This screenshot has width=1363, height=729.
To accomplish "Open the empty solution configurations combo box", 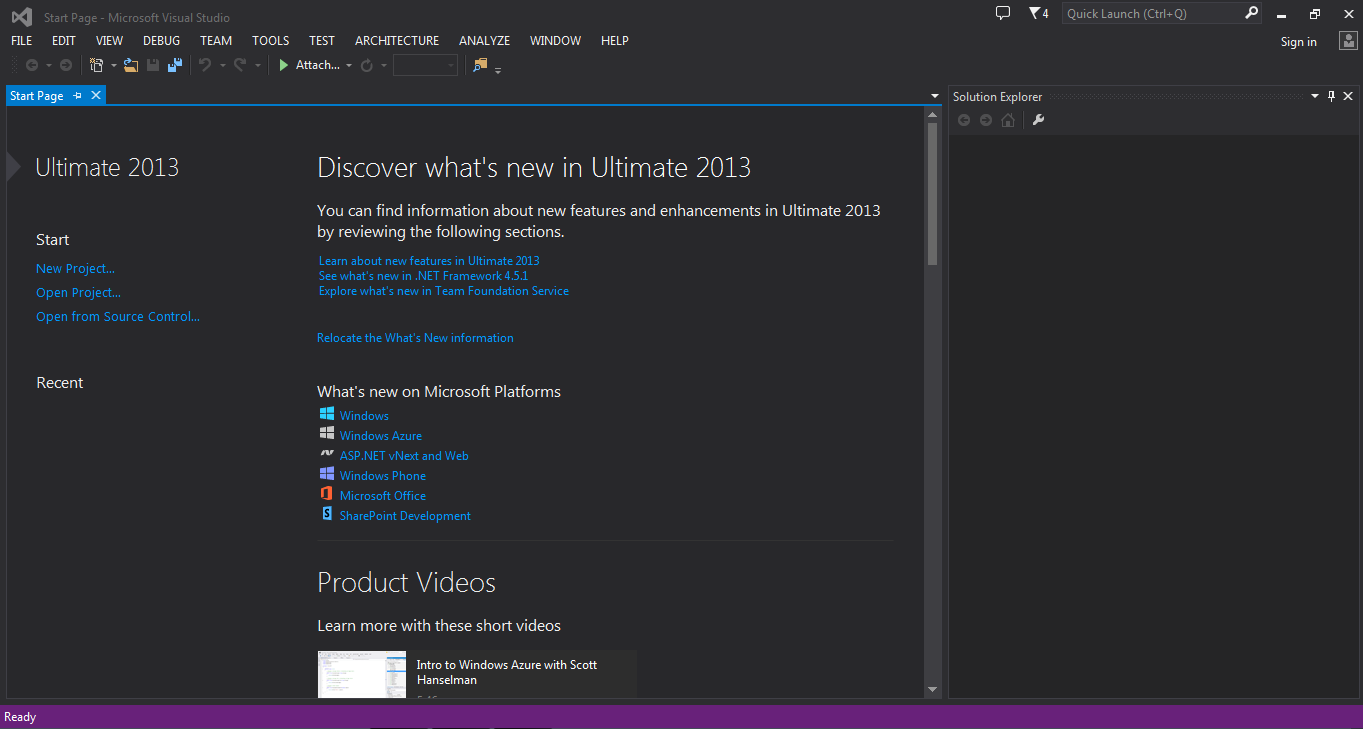I will point(426,65).
